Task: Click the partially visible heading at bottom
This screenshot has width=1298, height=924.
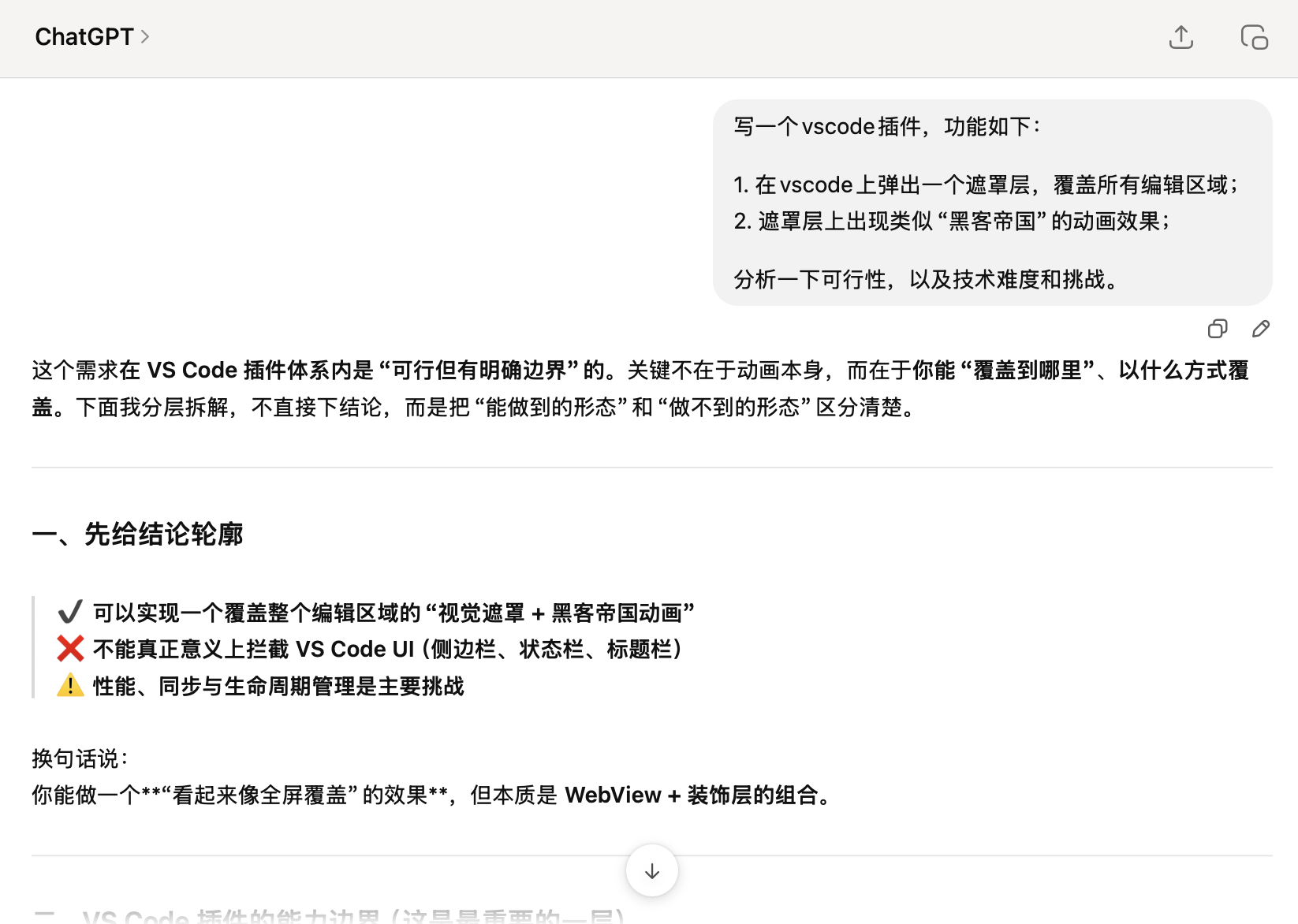Action: [x=353, y=916]
